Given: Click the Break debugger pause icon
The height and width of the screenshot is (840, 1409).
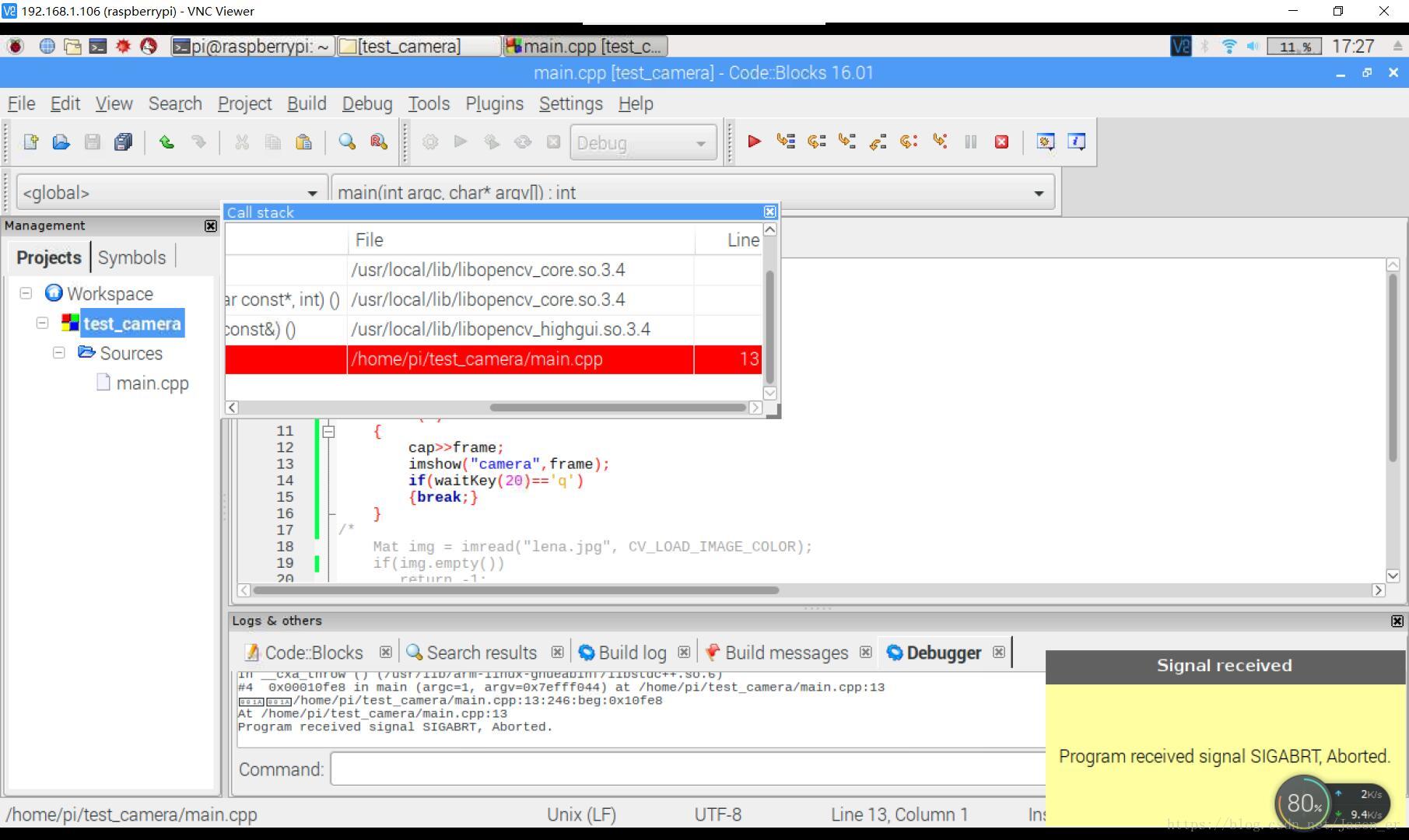Looking at the screenshot, I should click(x=971, y=142).
